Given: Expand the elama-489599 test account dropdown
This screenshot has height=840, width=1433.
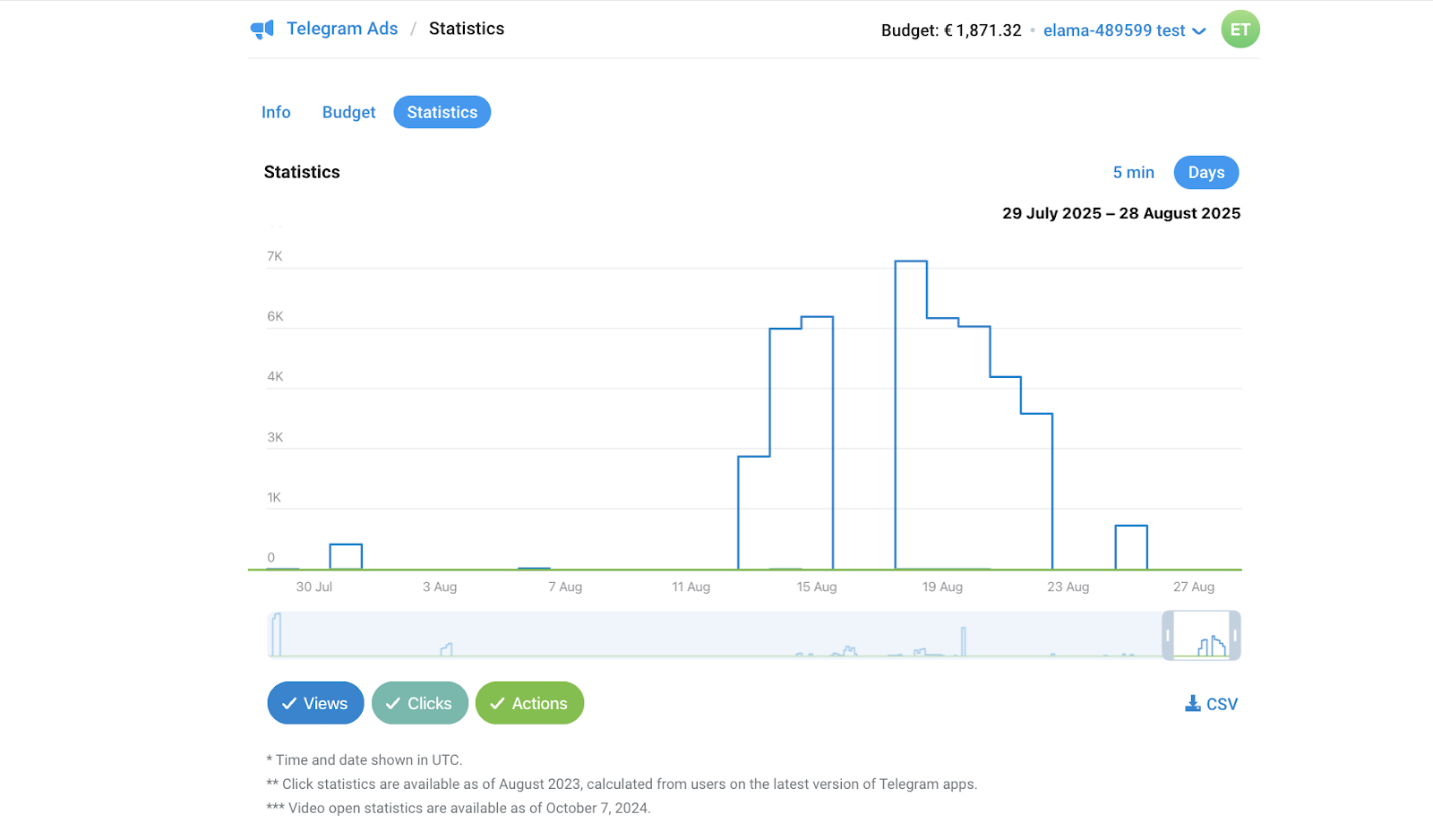Looking at the screenshot, I should pyautogui.click(x=1124, y=30).
